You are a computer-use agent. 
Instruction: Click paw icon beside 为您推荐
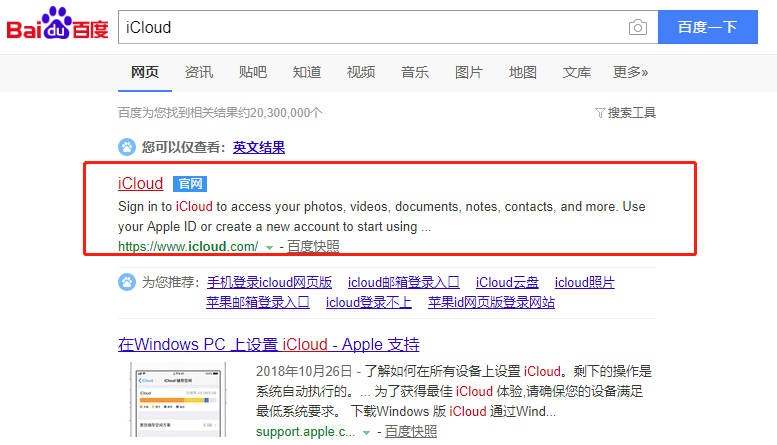pyautogui.click(x=127, y=282)
